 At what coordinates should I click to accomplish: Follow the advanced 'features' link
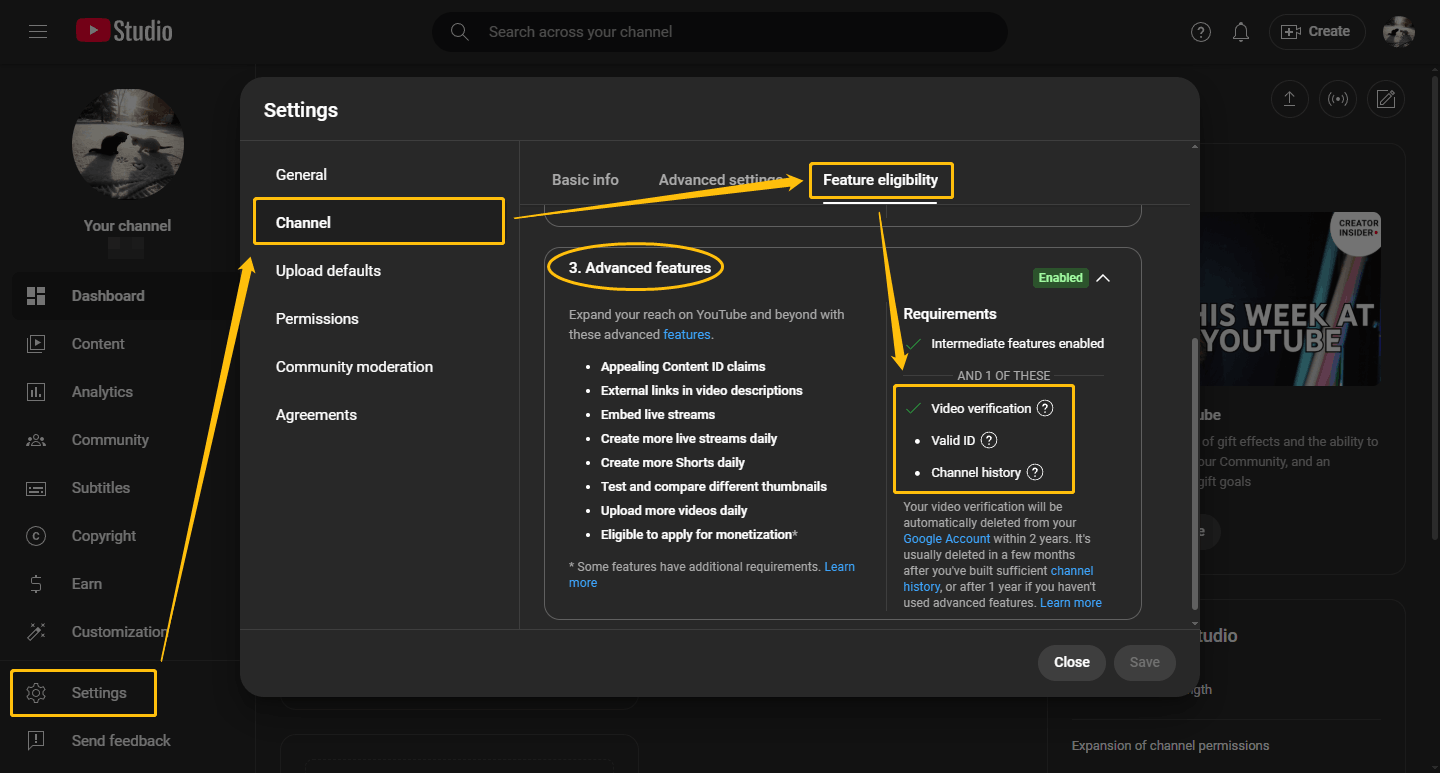click(x=687, y=334)
